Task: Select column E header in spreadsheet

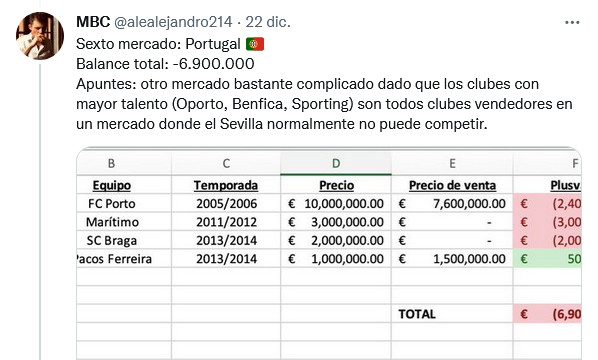Action: tap(452, 163)
